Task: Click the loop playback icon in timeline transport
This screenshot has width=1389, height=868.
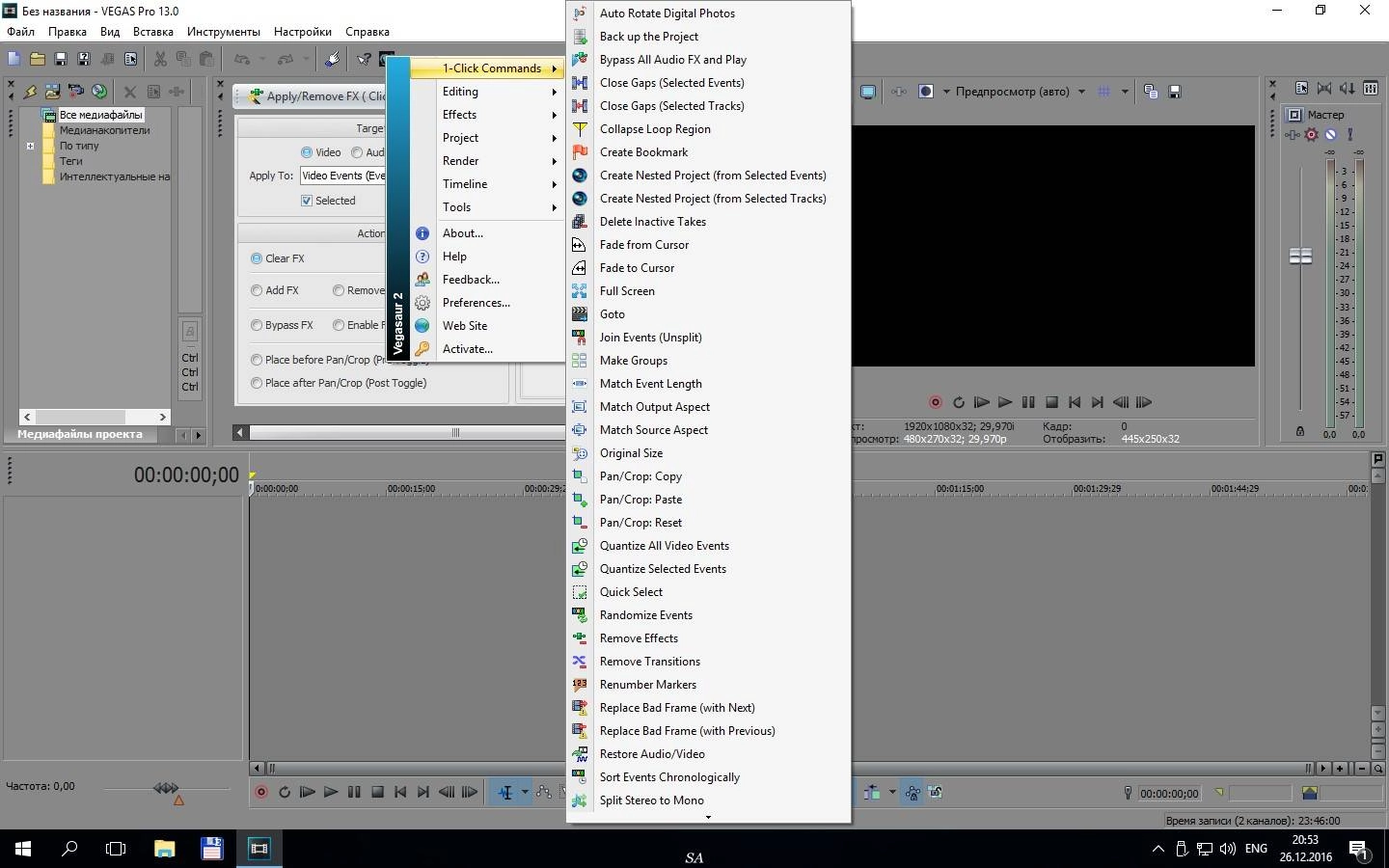Action: click(x=285, y=792)
